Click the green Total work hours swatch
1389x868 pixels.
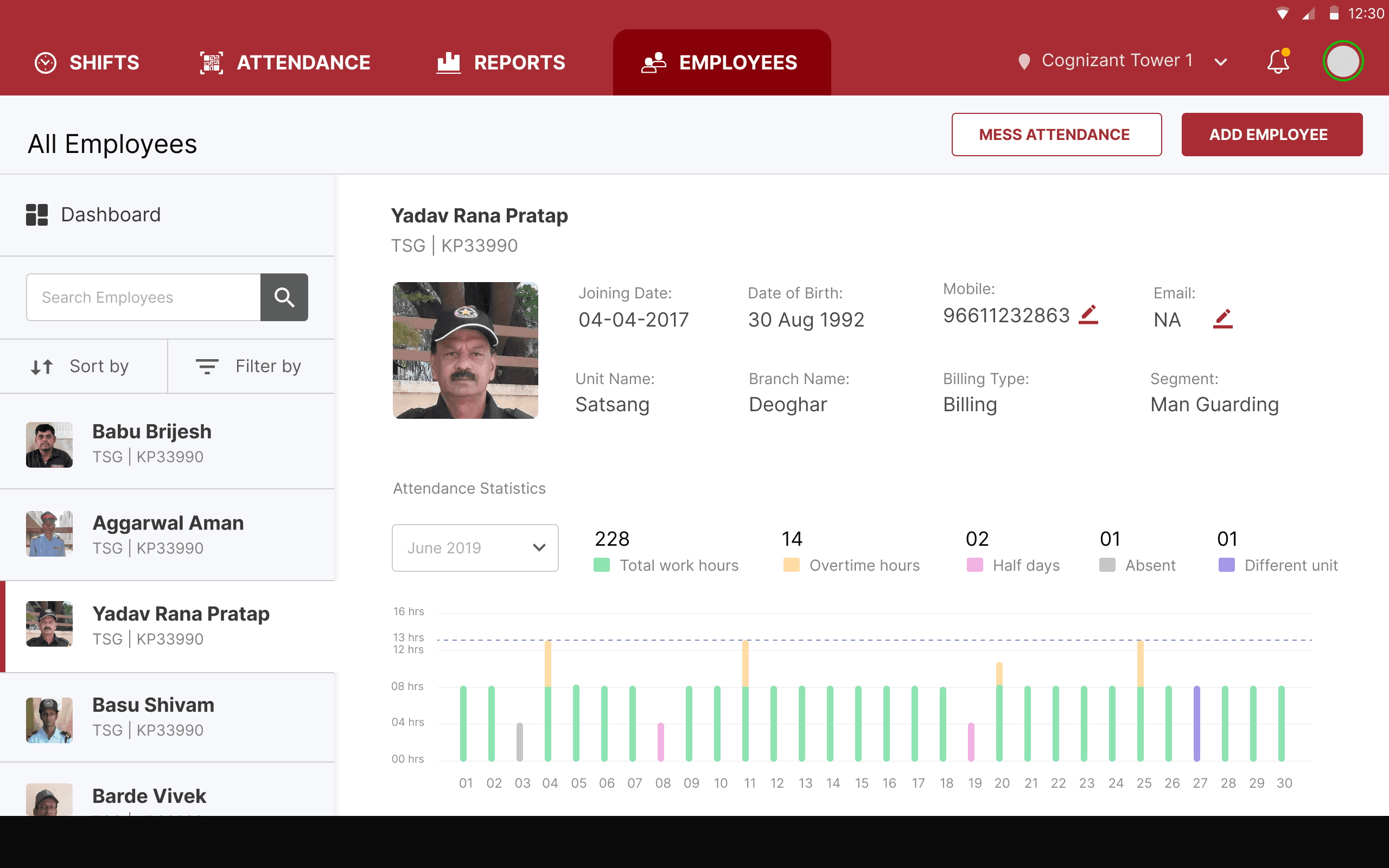coord(601,565)
